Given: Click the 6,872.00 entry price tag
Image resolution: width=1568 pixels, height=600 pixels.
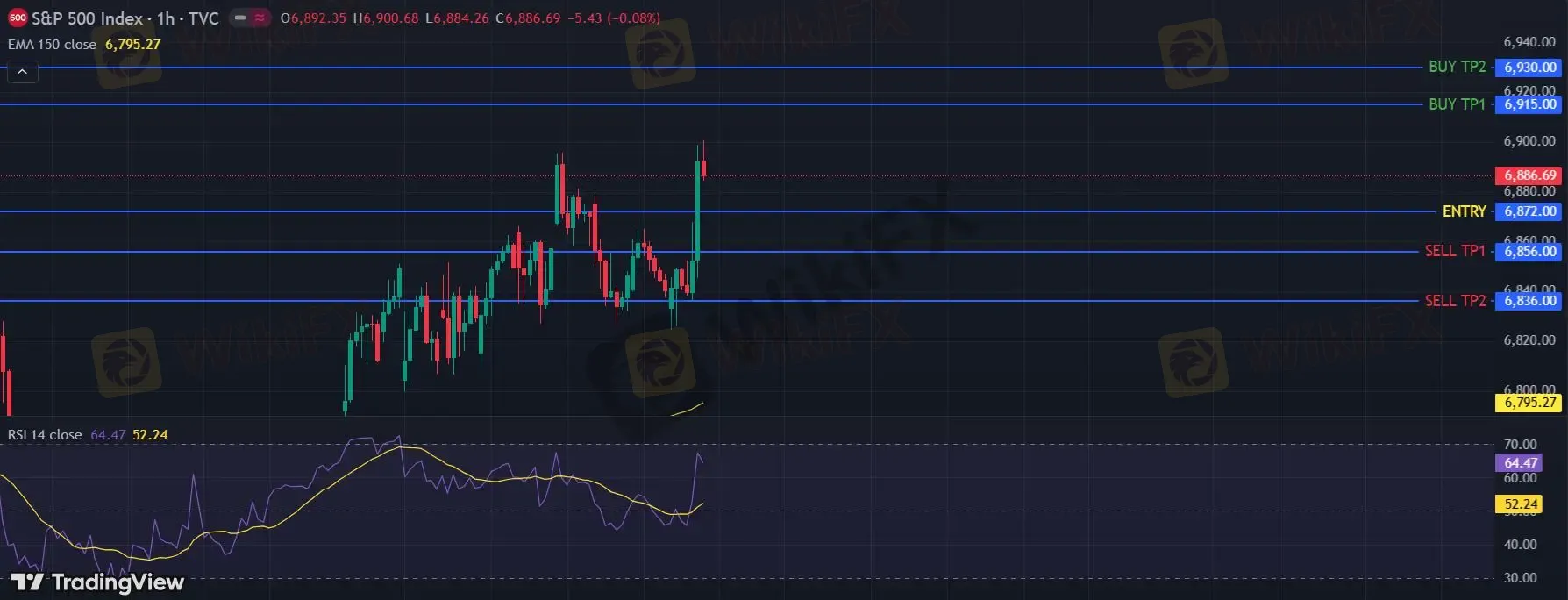Looking at the screenshot, I should point(1529,211).
